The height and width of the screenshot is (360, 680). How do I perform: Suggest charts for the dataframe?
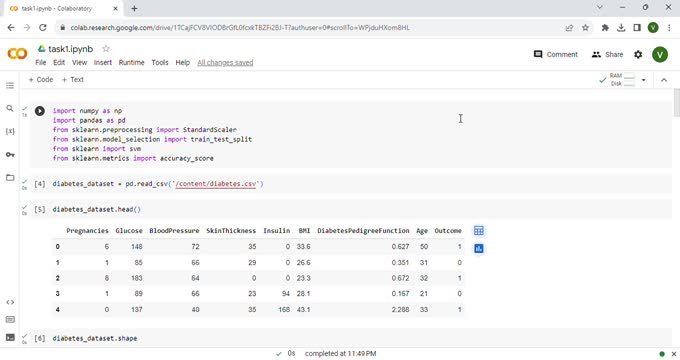(479, 249)
